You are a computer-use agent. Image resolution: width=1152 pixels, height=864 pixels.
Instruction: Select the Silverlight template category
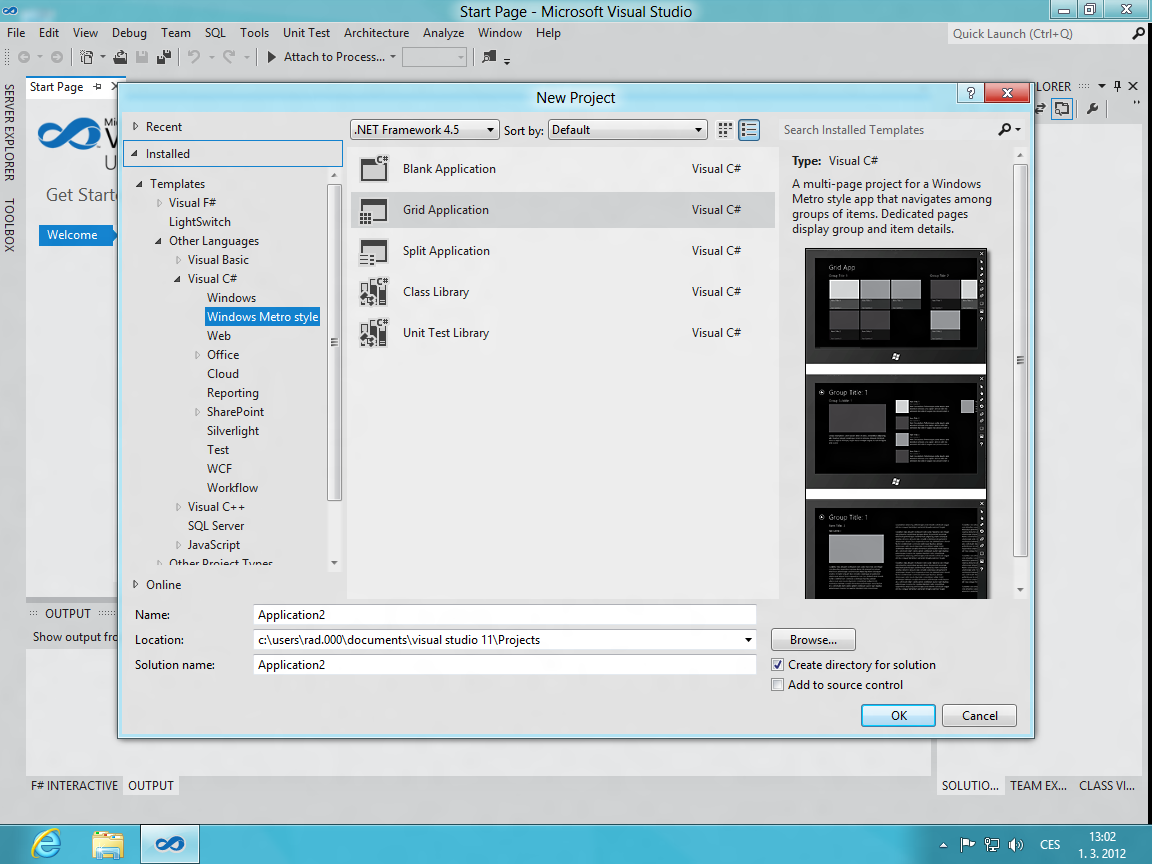(x=233, y=431)
